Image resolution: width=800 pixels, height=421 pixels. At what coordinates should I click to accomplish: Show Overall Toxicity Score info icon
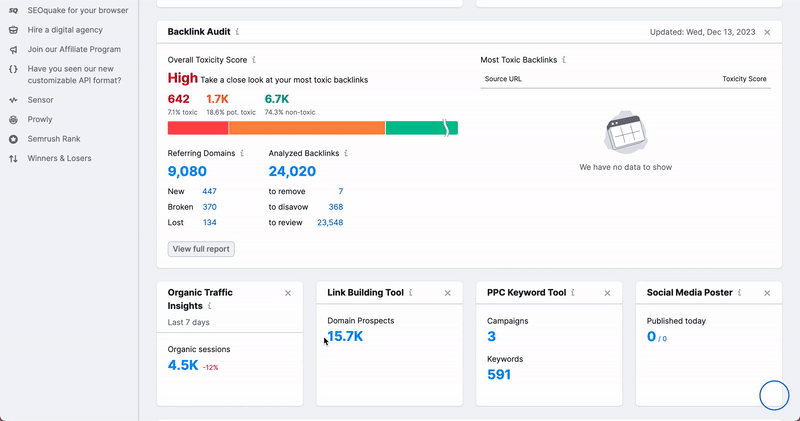(254, 60)
